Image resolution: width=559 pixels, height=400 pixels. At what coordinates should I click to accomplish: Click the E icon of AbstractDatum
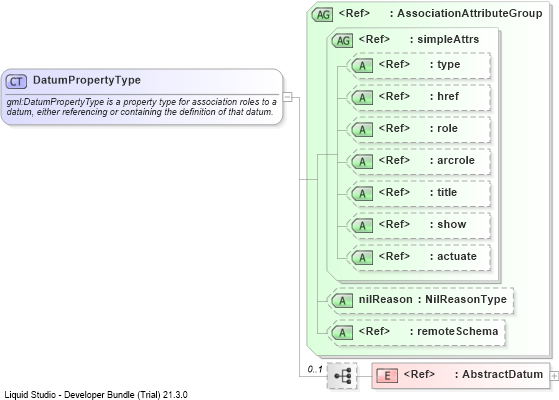(x=387, y=376)
